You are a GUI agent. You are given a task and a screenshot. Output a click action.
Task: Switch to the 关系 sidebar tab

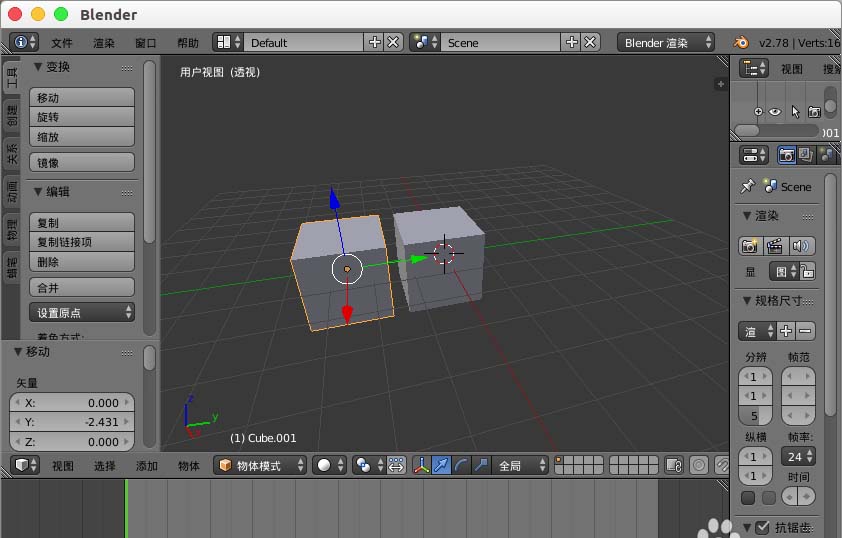point(12,154)
